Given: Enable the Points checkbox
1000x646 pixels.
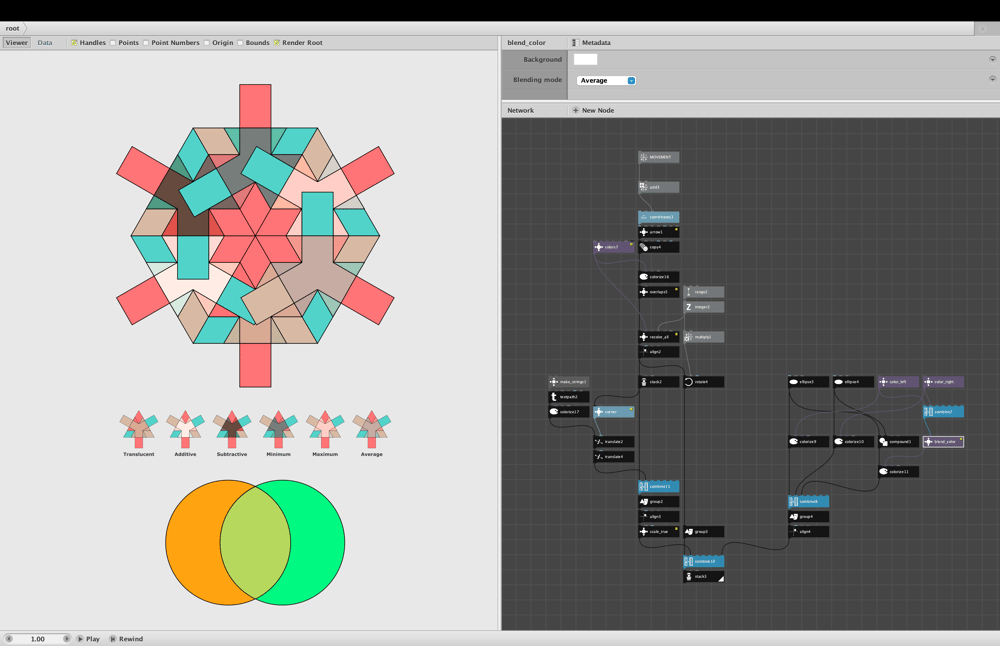Looking at the screenshot, I should point(113,43).
